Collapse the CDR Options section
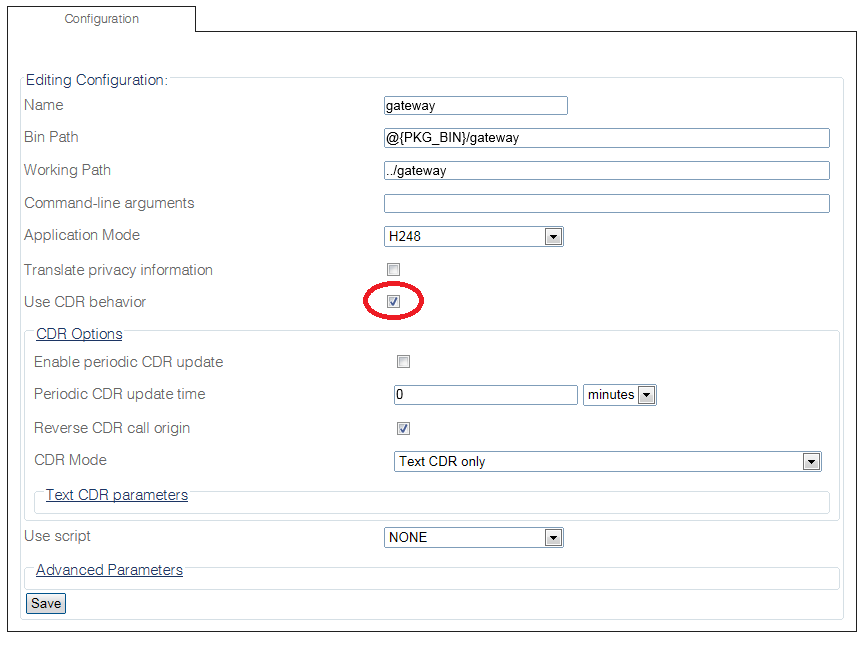Image resolution: width=863 pixels, height=650 pixels. (x=79, y=334)
